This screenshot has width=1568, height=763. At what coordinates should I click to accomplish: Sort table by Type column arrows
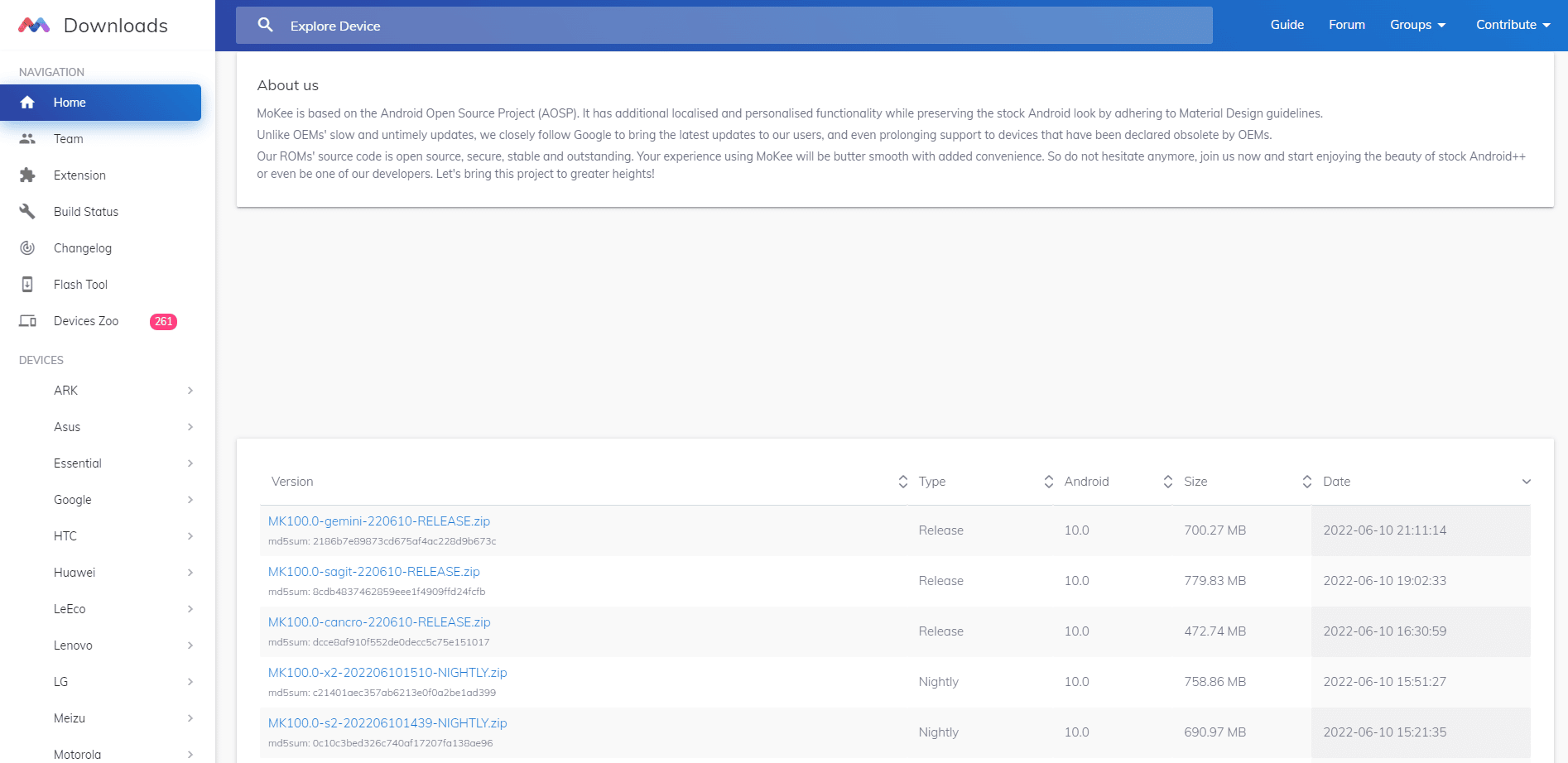pyautogui.click(x=1049, y=482)
